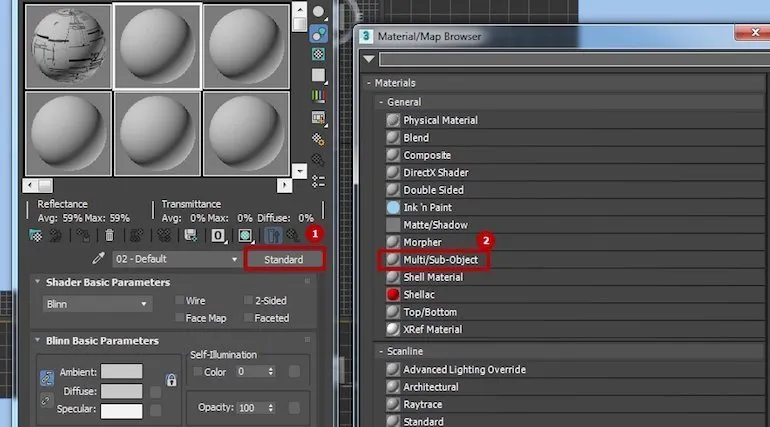The height and width of the screenshot is (427, 770).
Task: Click the Standard material type button
Action: pyautogui.click(x=287, y=259)
